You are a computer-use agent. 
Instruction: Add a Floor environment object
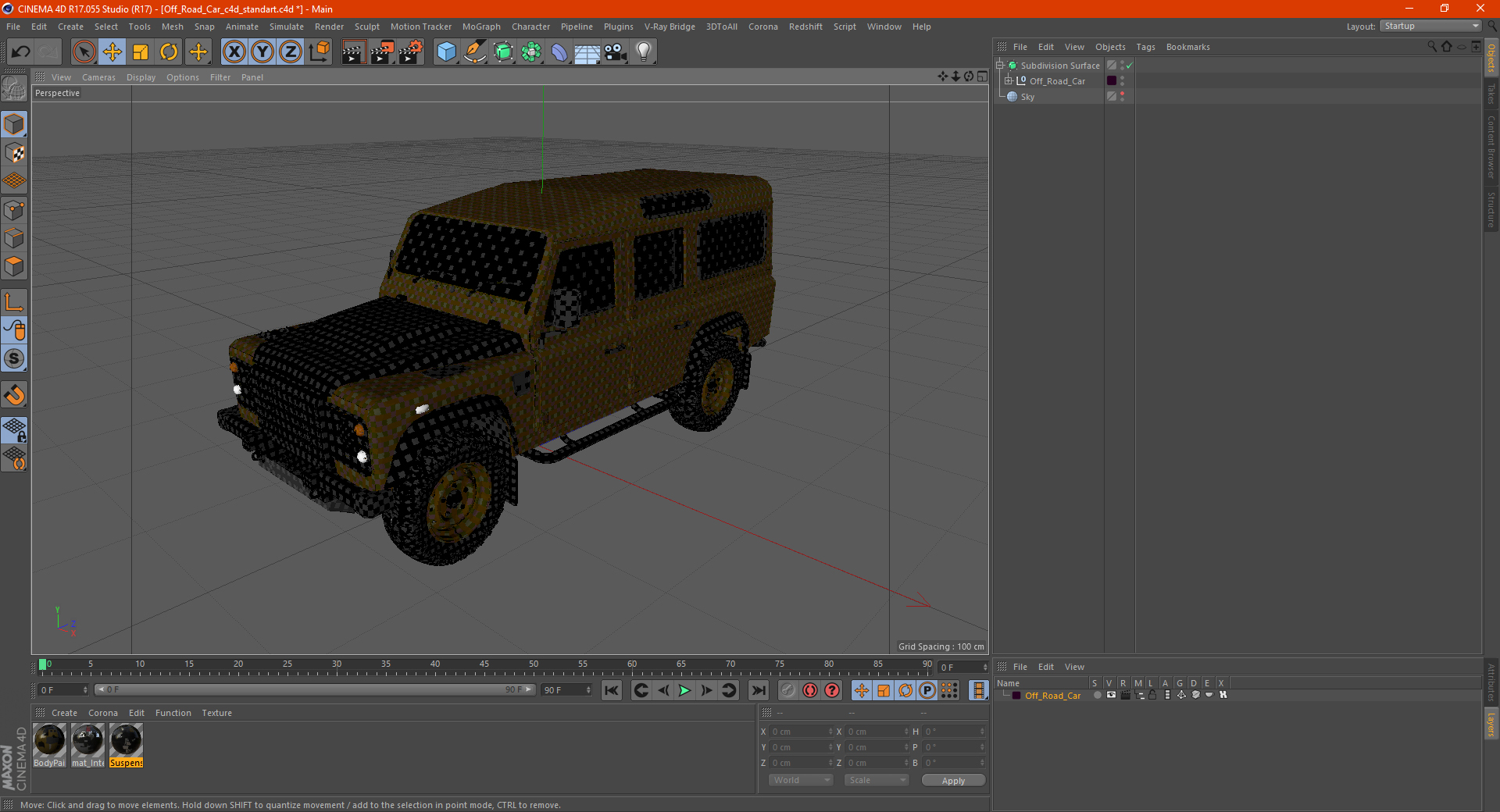(x=587, y=52)
